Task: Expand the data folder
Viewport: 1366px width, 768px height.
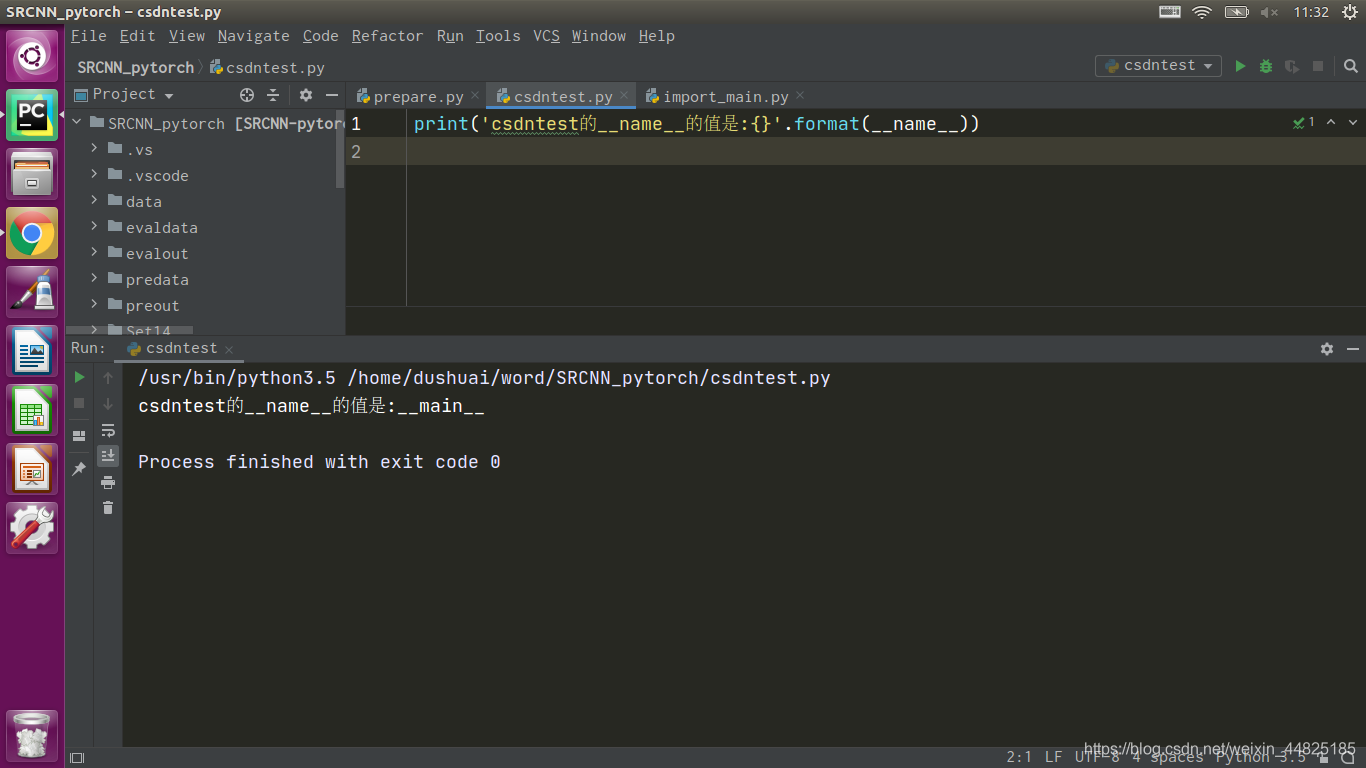Action: [x=94, y=200]
